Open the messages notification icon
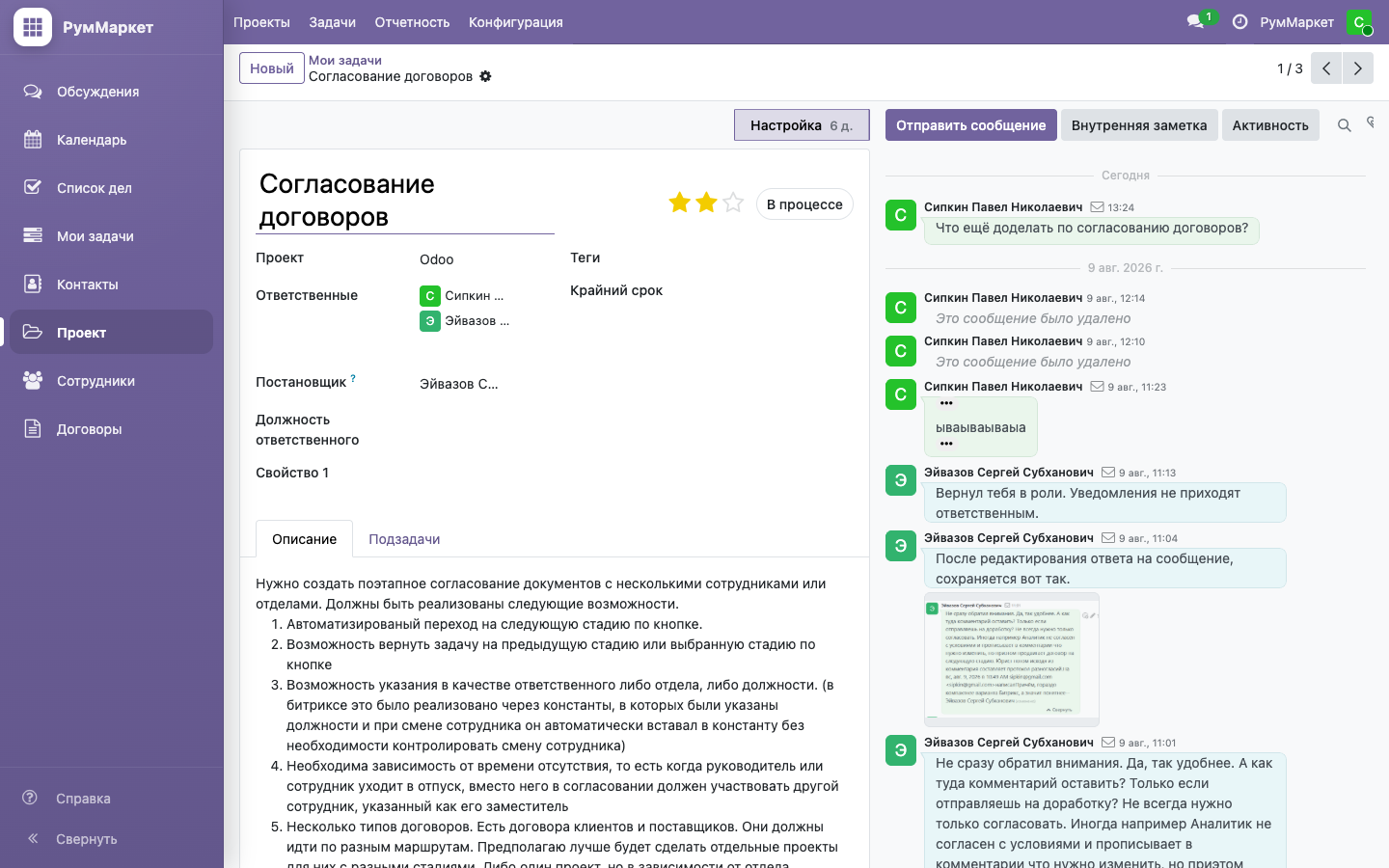This screenshot has height=868, width=1389. [x=1196, y=22]
